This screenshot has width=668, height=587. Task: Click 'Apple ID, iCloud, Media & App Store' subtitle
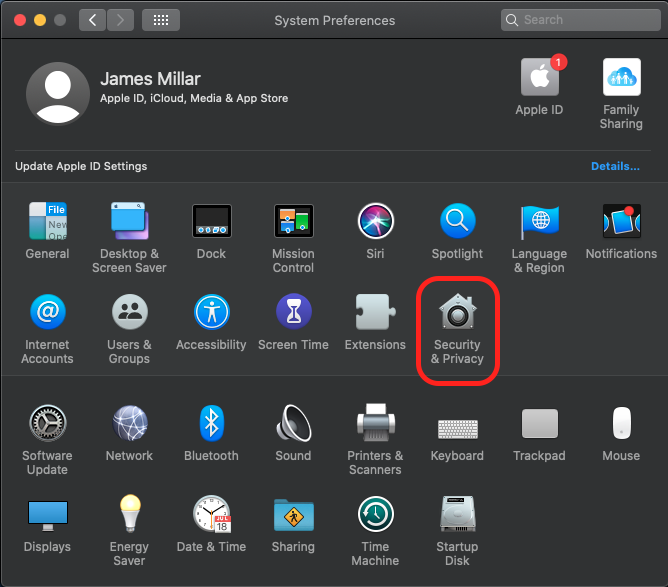[194, 98]
